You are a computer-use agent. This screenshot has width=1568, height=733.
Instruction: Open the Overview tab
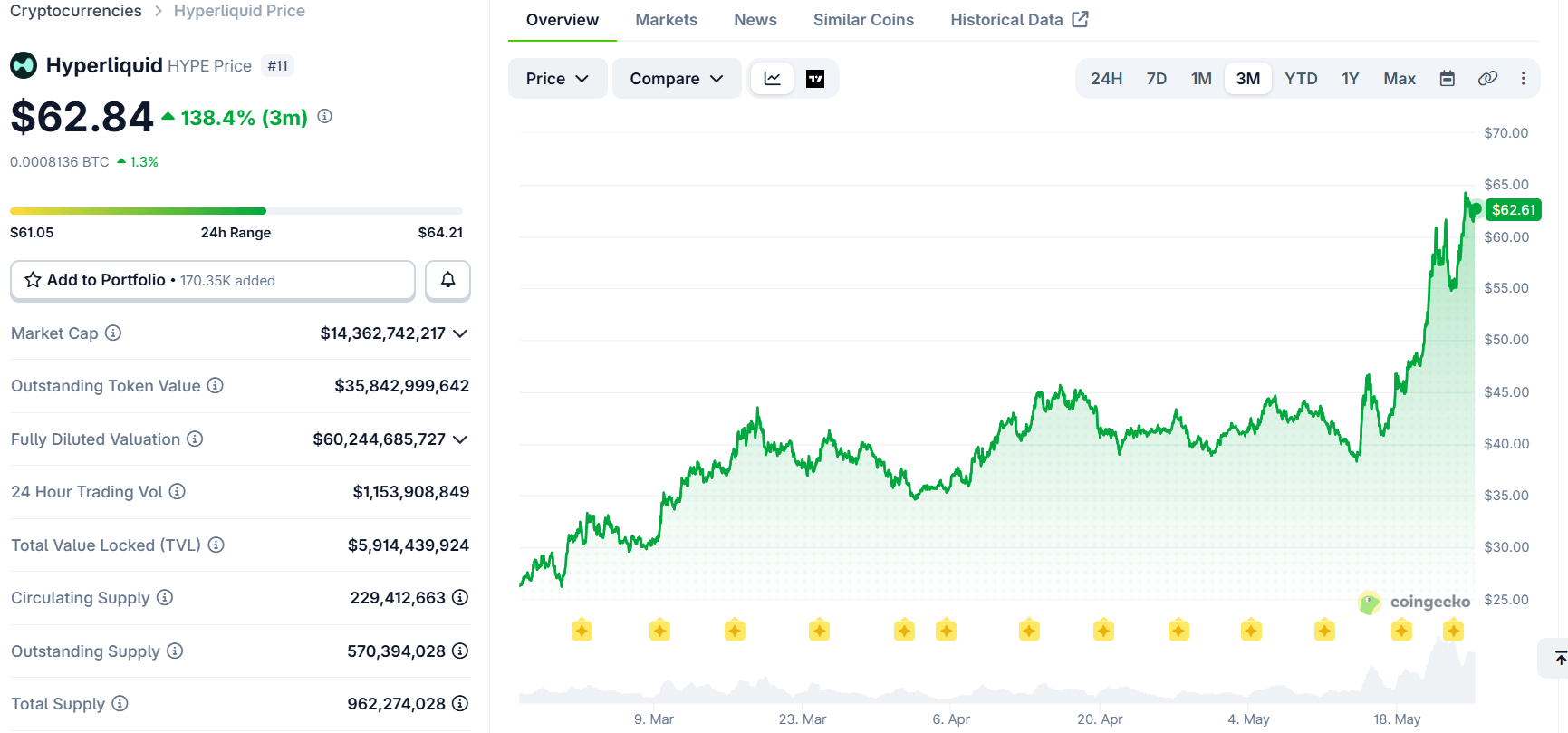[x=563, y=20]
